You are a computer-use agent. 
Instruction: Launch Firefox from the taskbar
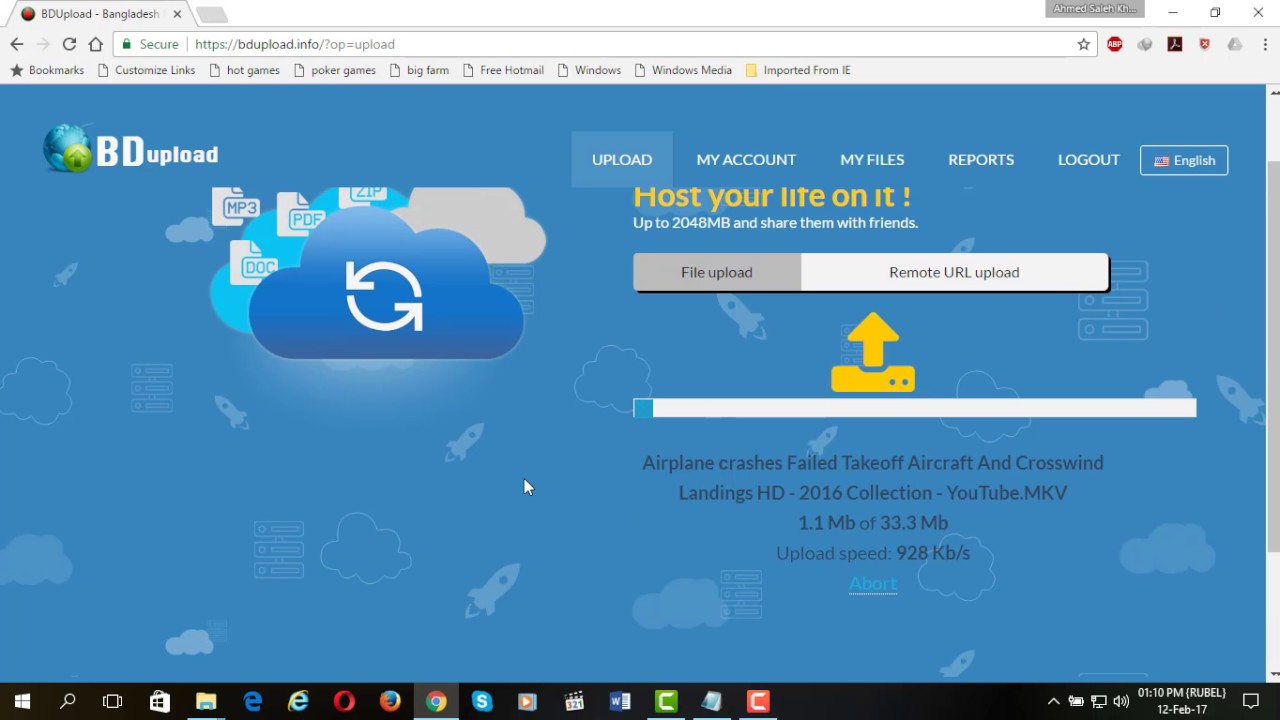[390, 701]
